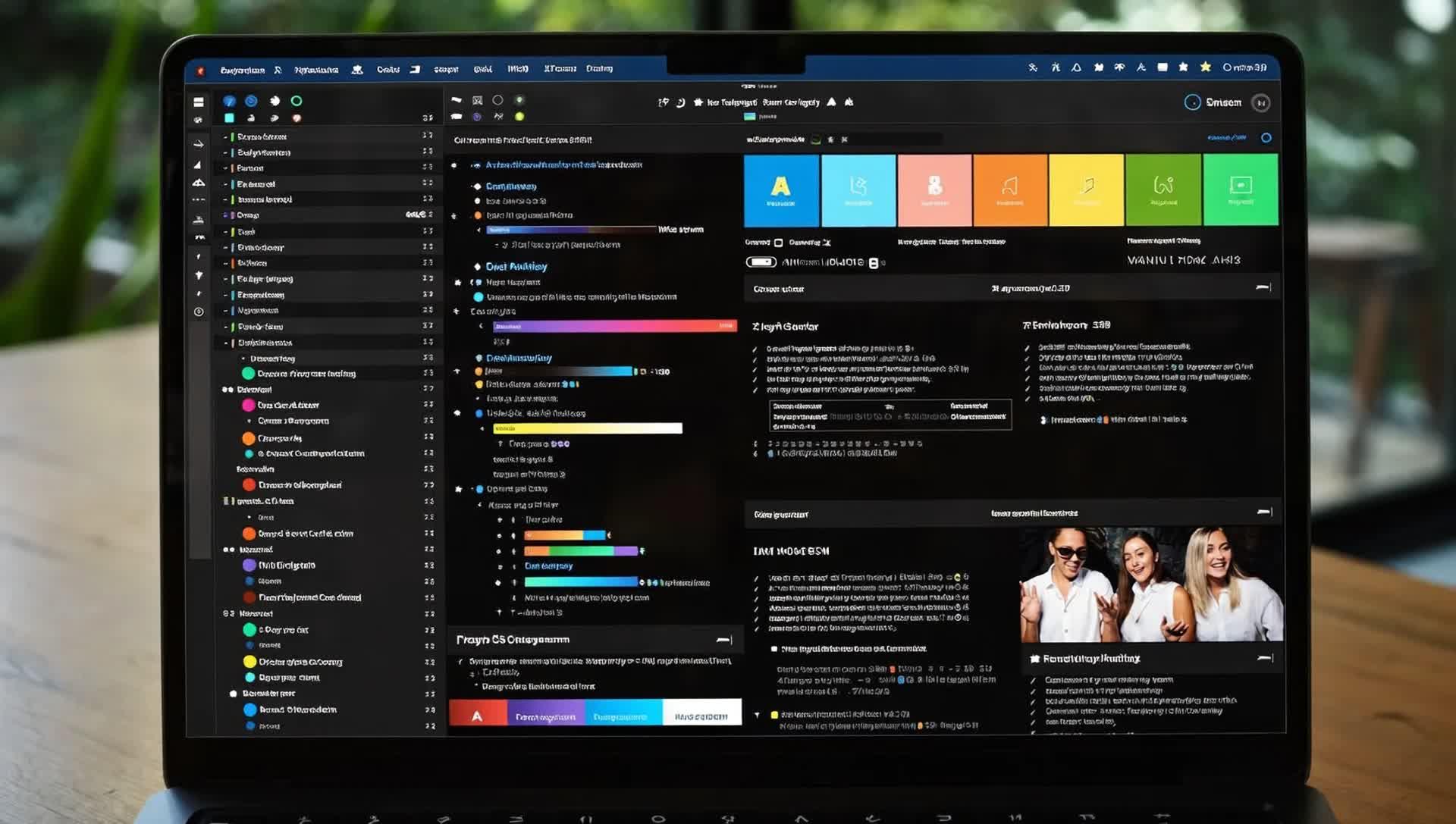Click the blue tile with yellow letter A
Image resolution: width=1456 pixels, height=824 pixels.
(x=781, y=190)
